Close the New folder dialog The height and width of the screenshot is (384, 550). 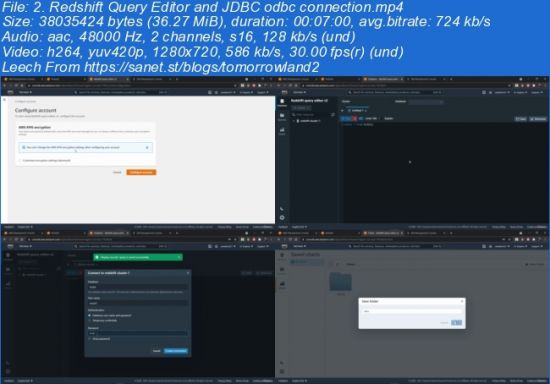(x=462, y=301)
